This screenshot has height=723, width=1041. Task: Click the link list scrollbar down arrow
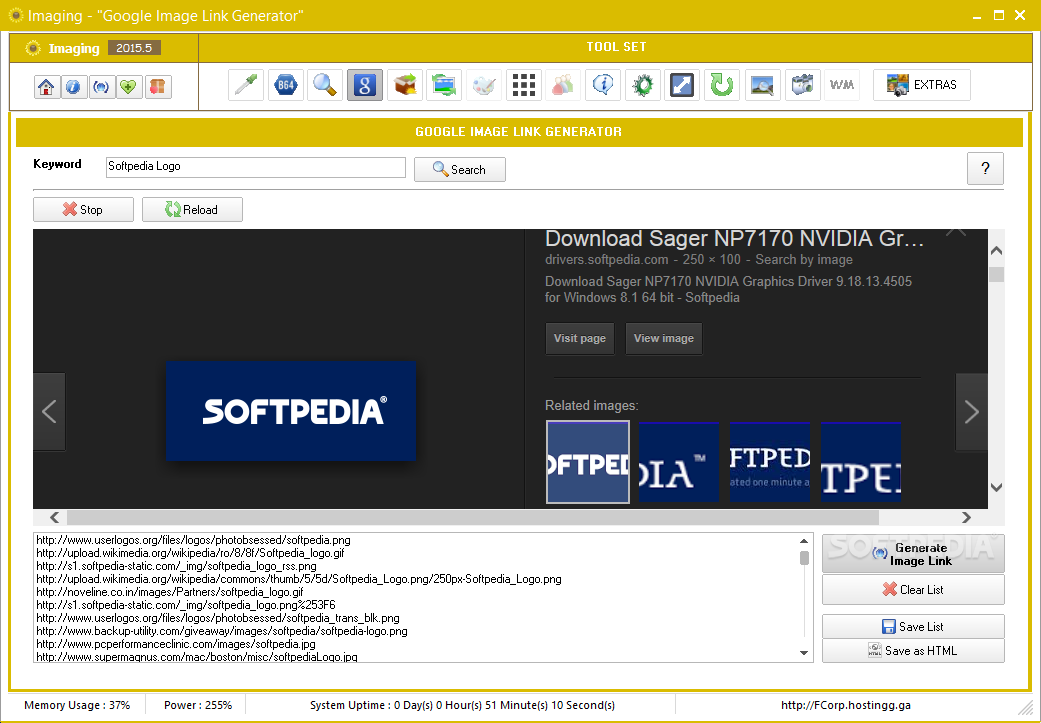click(x=804, y=653)
